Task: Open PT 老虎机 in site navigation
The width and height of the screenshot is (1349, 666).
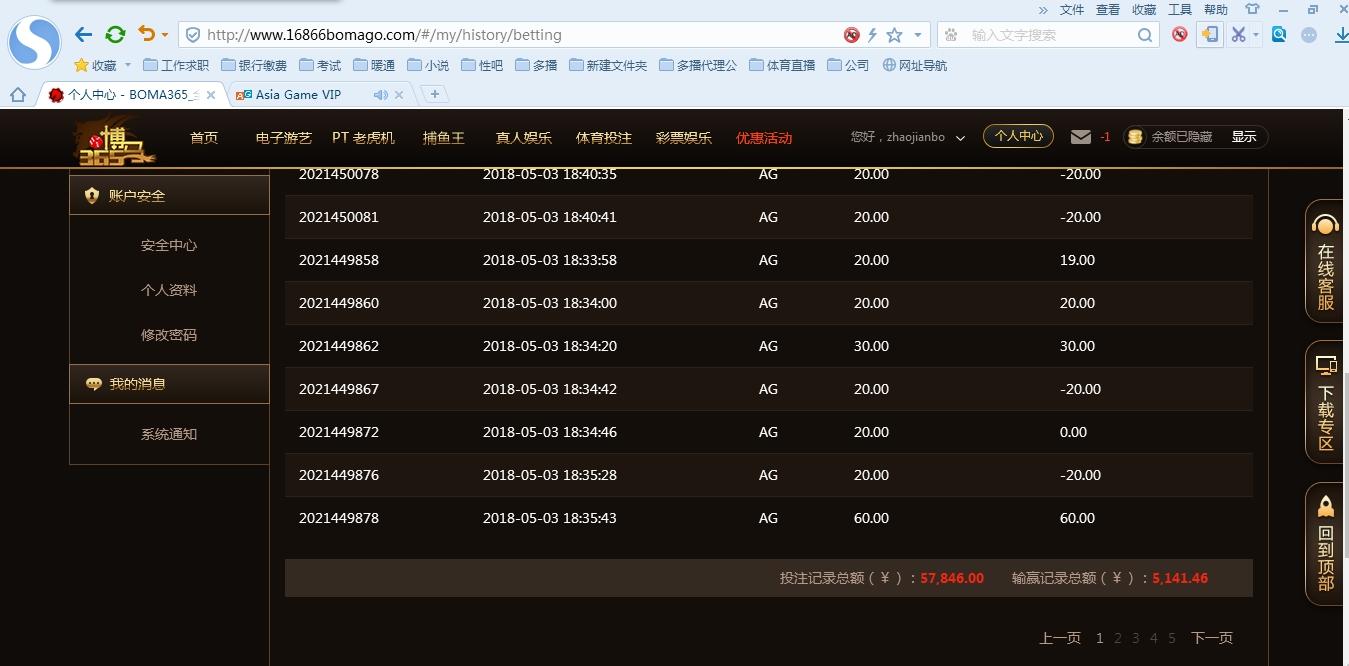Action: click(x=363, y=138)
